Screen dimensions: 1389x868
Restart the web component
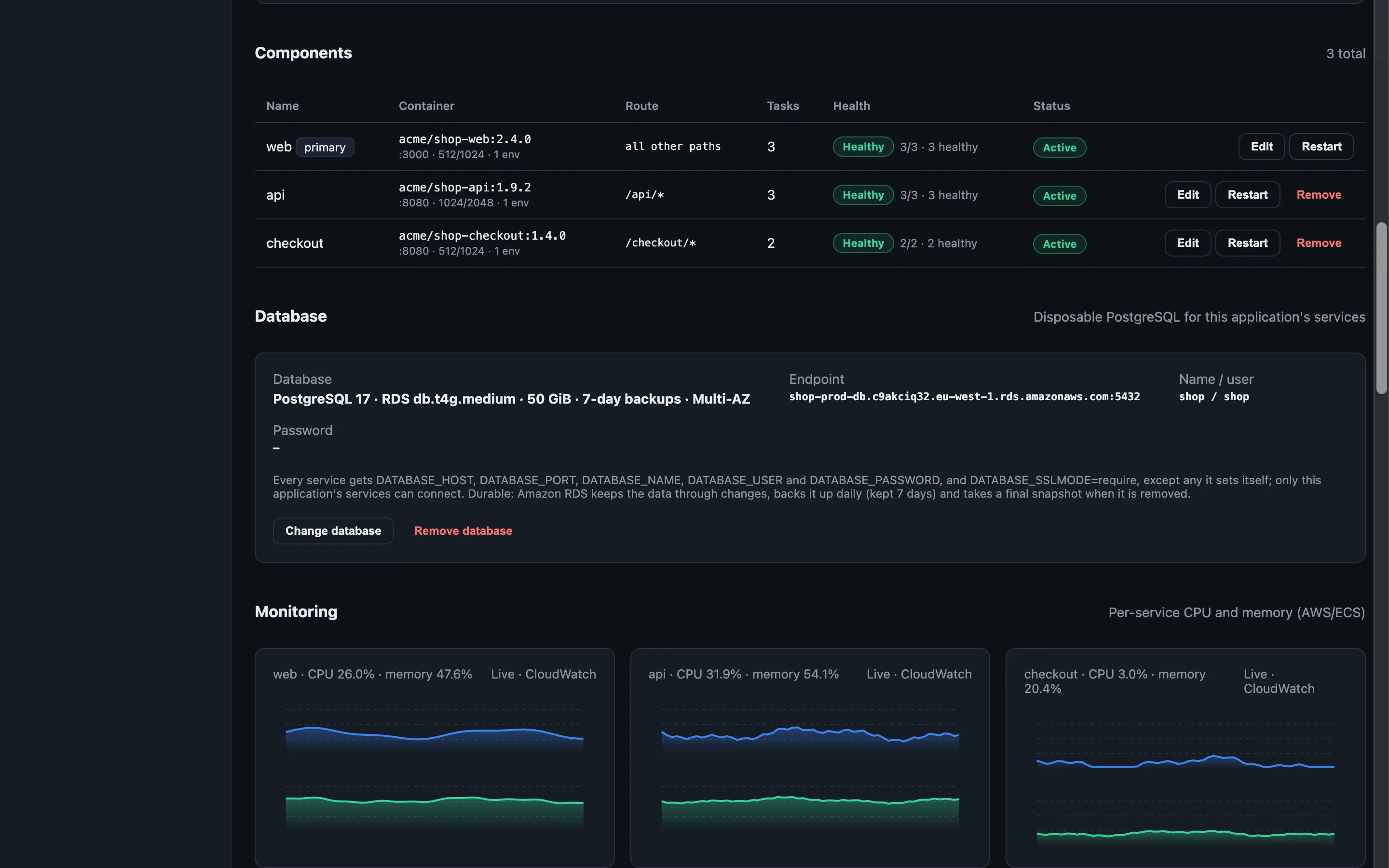tap(1321, 147)
